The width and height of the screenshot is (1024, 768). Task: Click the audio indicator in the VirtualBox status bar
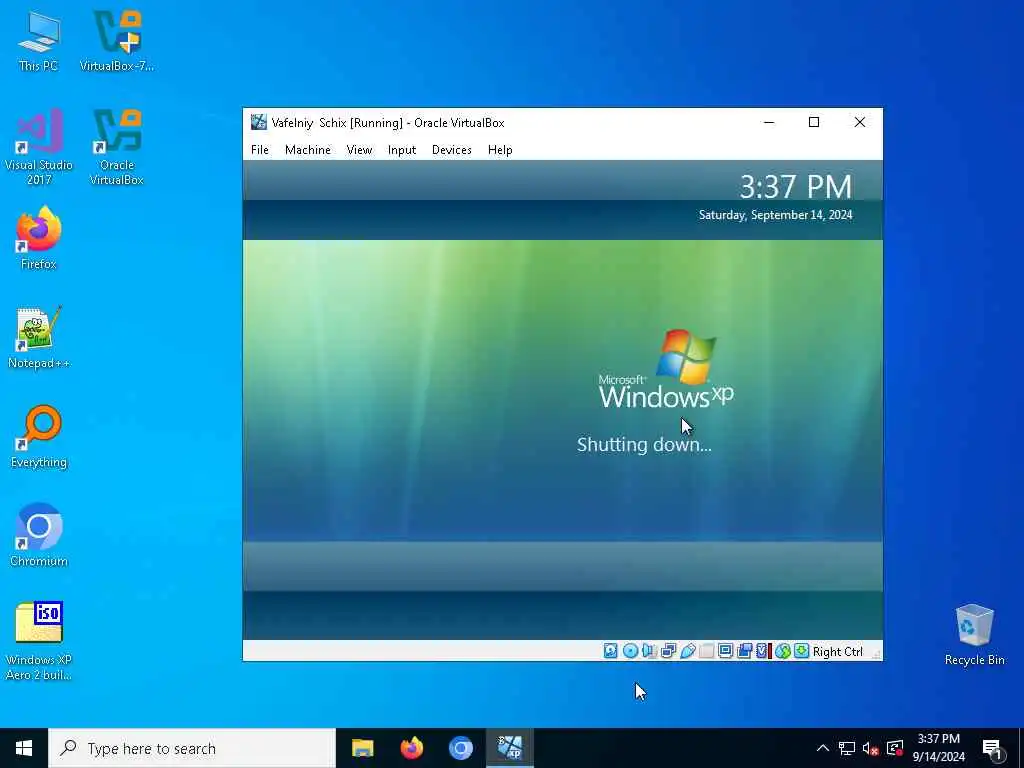[x=649, y=651]
